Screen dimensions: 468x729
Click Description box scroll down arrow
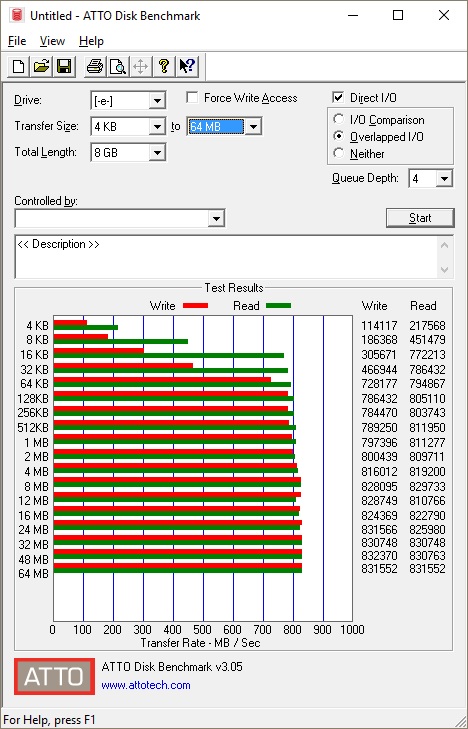coord(445,270)
